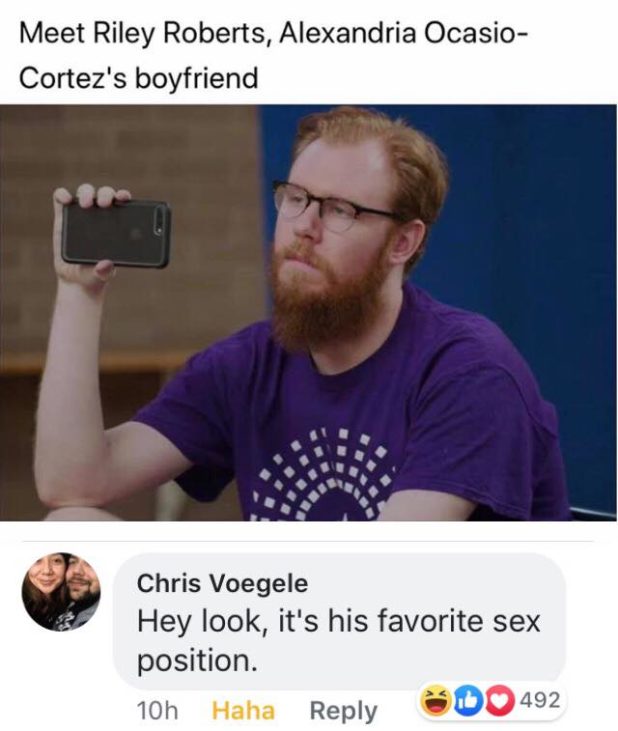The width and height of the screenshot is (618, 731).
Task: Click the comment bubble beginning 'Hey look'
Action: click(x=340, y=621)
